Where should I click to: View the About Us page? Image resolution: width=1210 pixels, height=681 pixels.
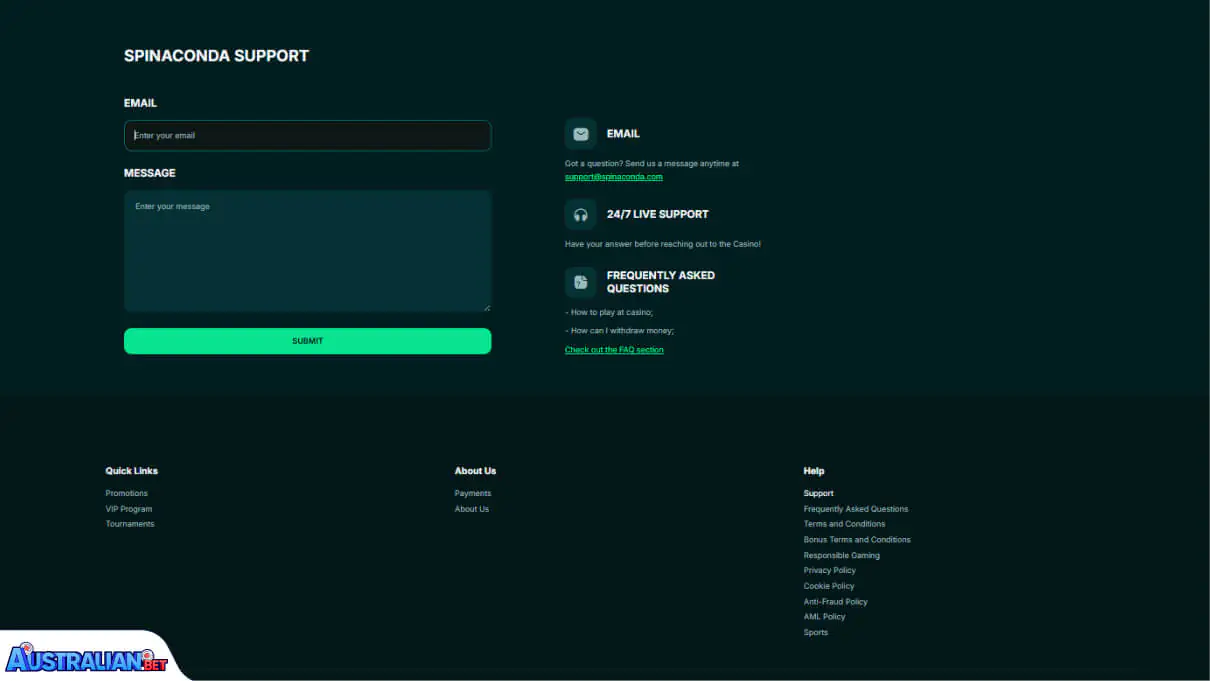[471, 508]
